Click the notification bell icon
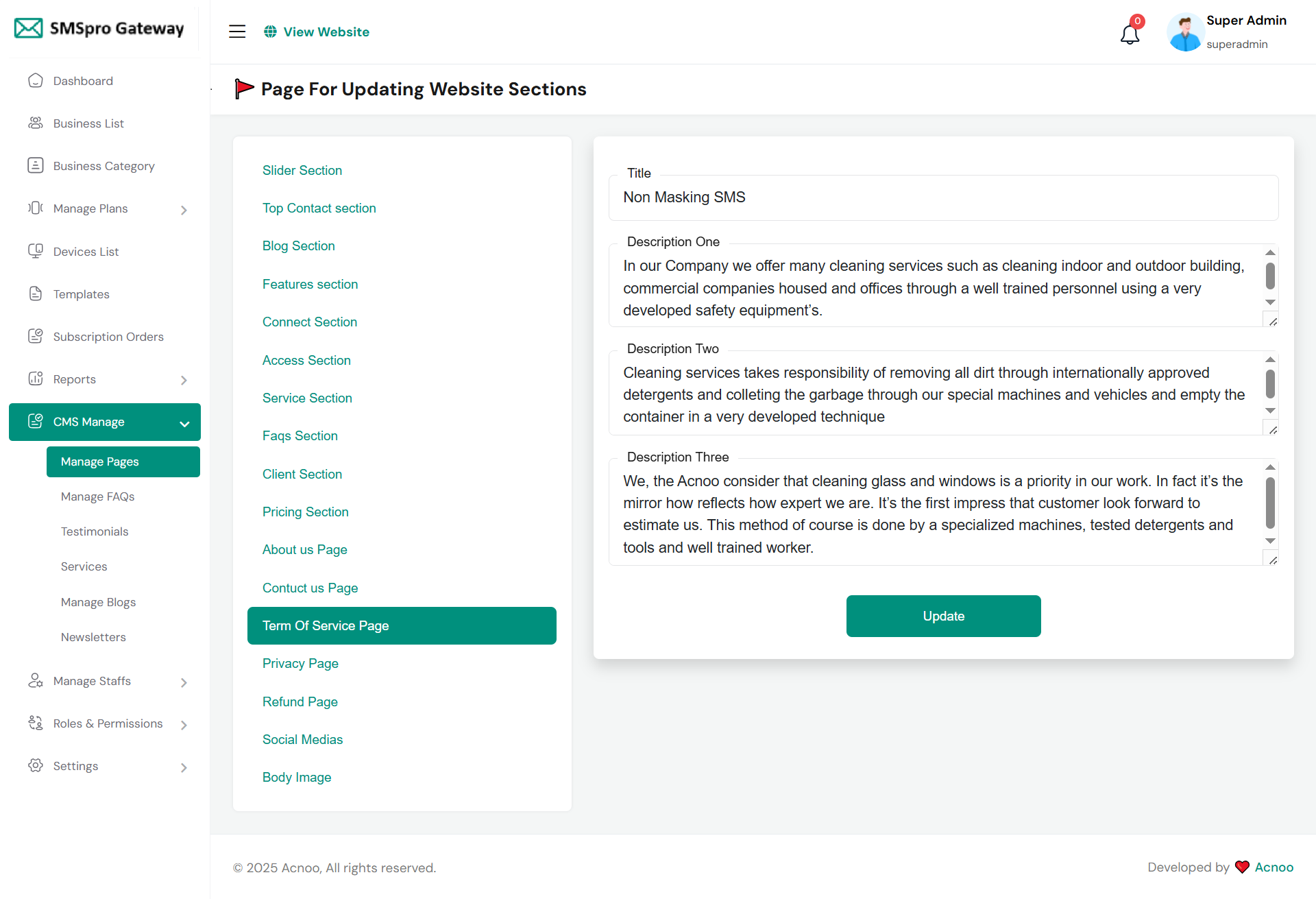The height and width of the screenshot is (899, 1316). coord(1130,34)
